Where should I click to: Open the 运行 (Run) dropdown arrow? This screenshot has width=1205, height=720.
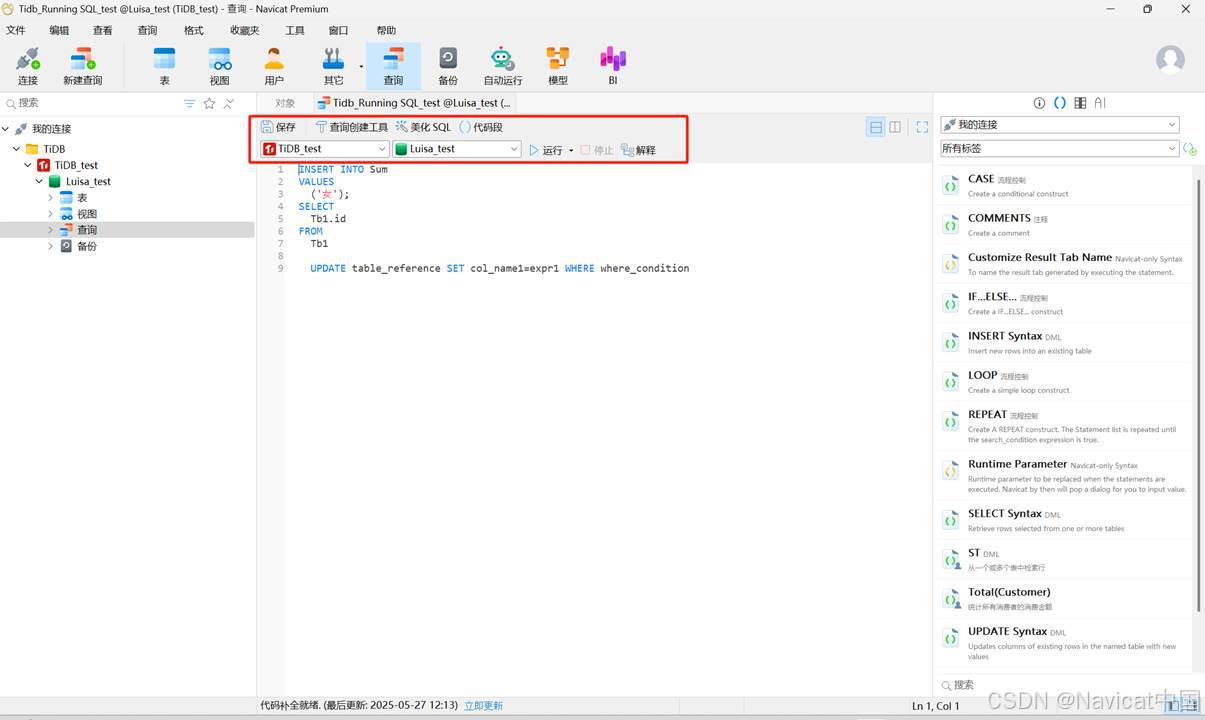(x=571, y=150)
